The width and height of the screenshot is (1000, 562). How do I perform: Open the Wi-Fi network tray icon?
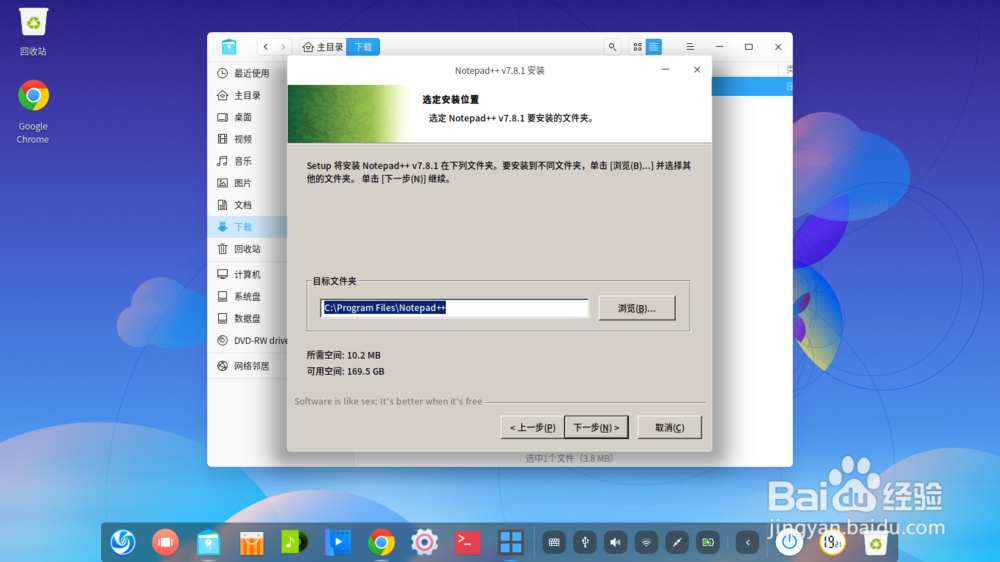[646, 543]
